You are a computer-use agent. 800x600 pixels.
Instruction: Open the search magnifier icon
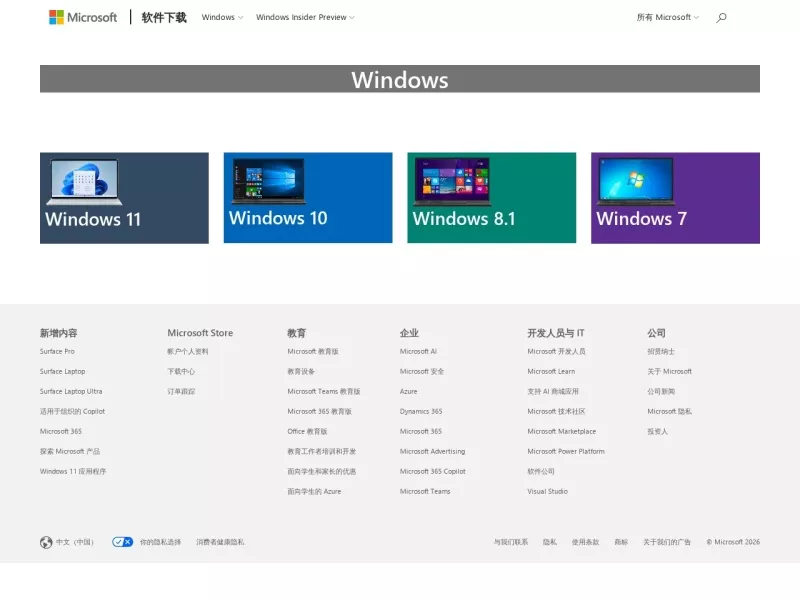point(721,17)
